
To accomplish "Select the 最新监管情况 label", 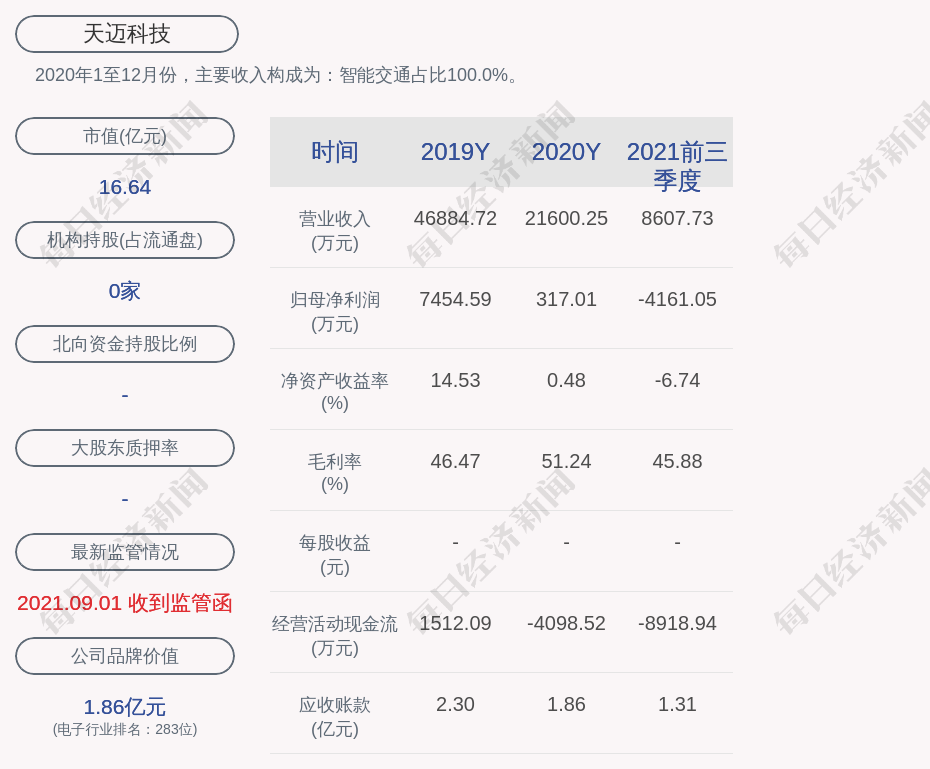I will 125,552.
